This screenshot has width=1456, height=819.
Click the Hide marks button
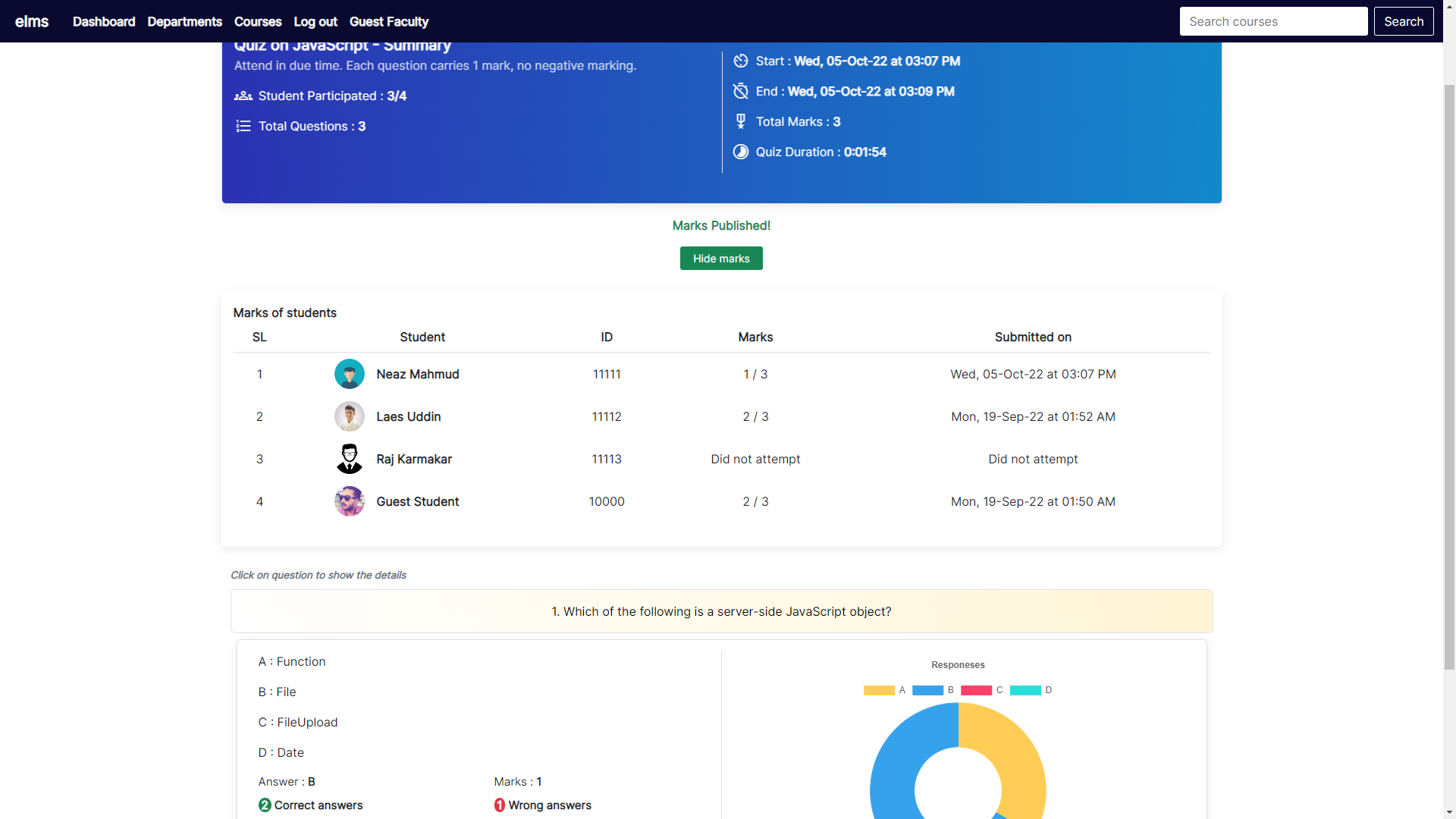[721, 259]
